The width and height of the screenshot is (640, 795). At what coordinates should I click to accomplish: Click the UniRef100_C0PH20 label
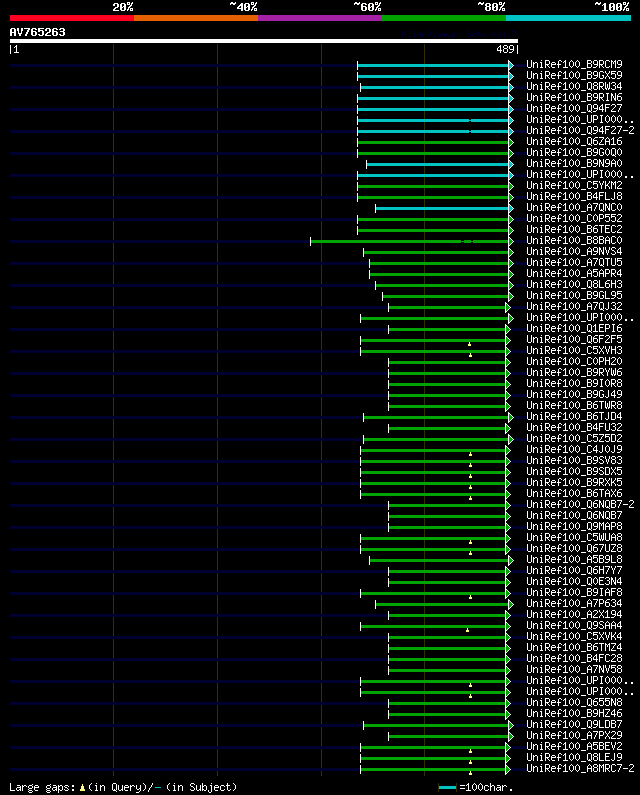[x=574, y=362]
